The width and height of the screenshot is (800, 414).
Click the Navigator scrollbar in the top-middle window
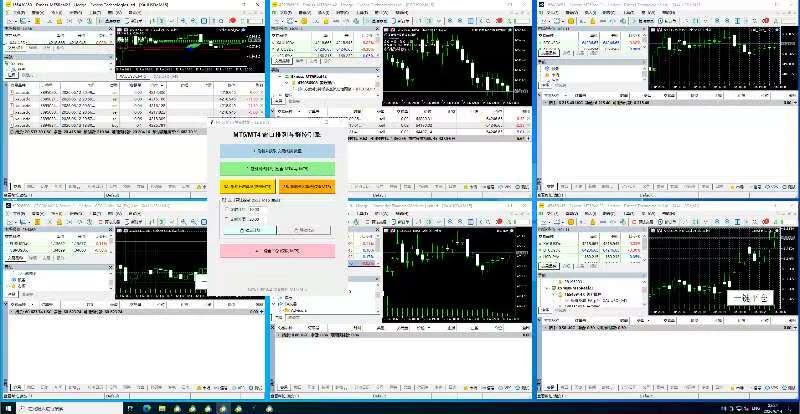(x=378, y=84)
